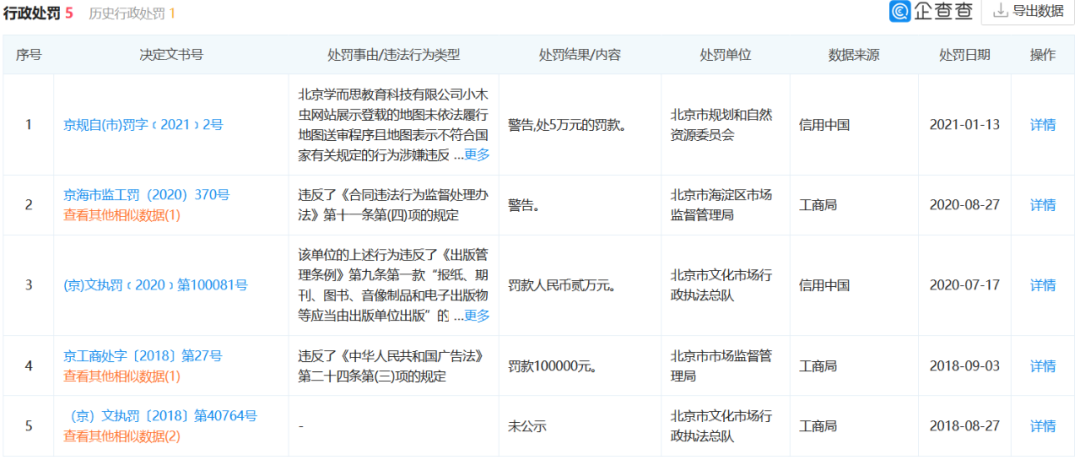
Task: Select 信用中国 source in row 3
Action: point(824,285)
